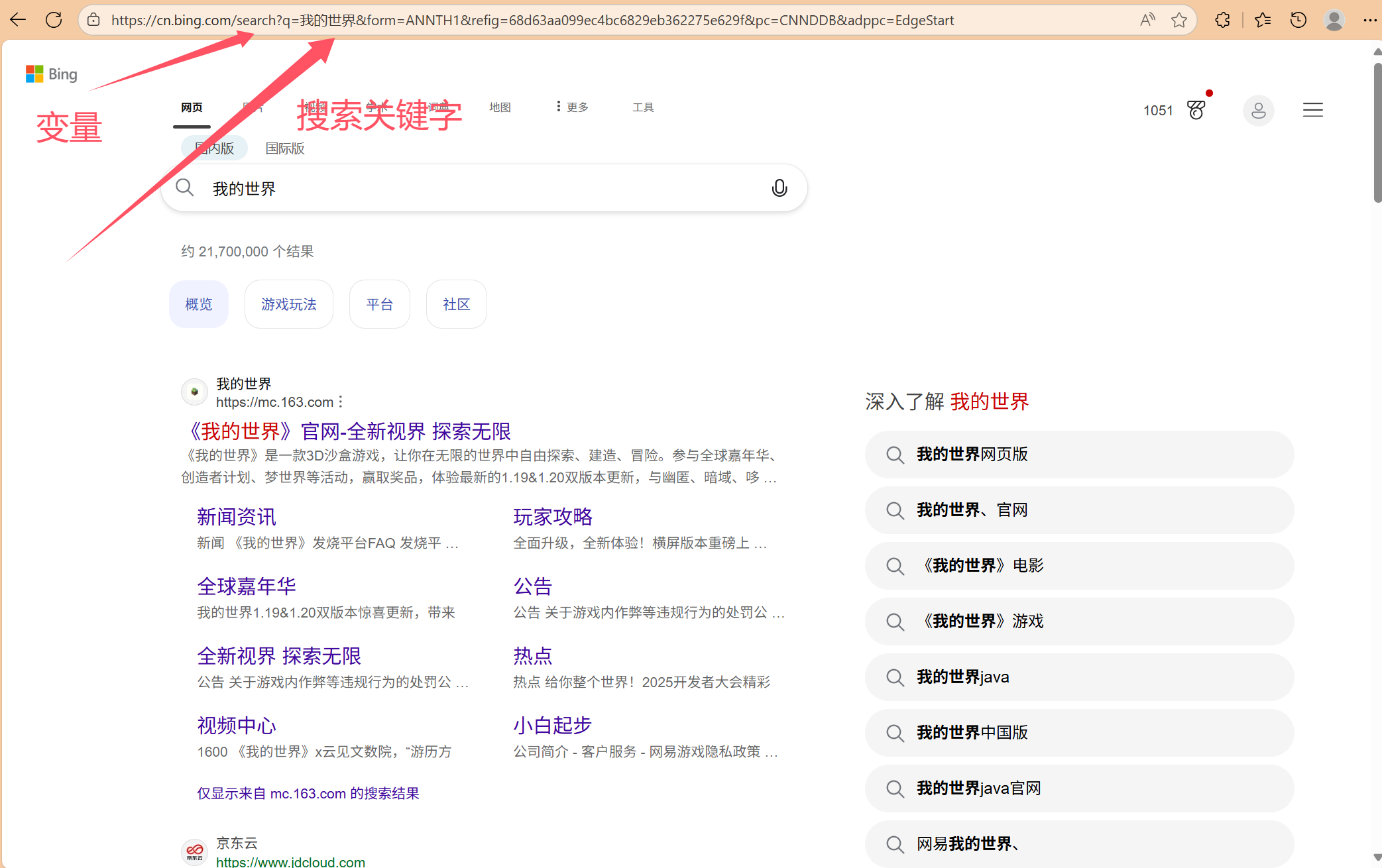Reload the page with the refresh icon

point(54,20)
